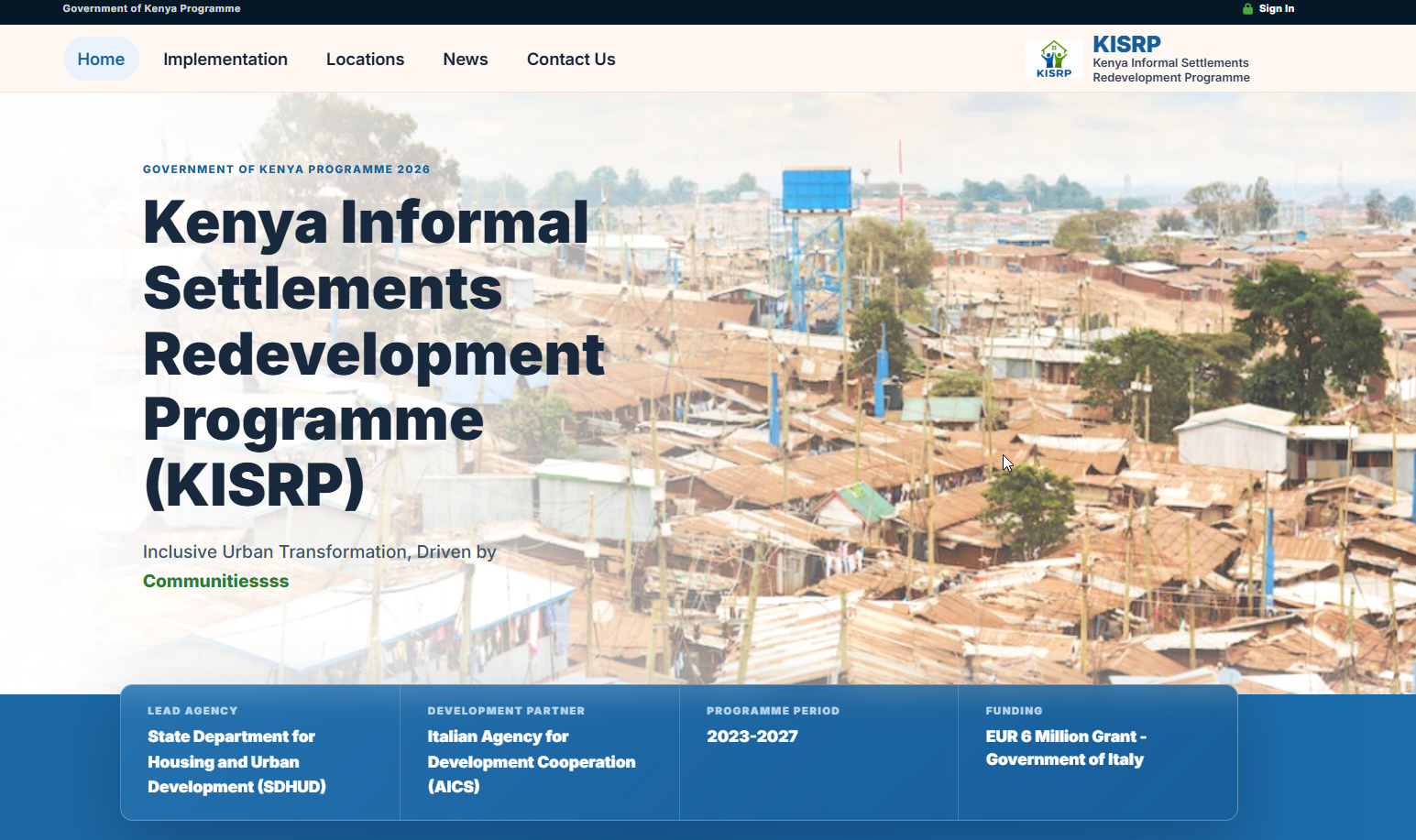This screenshot has height=840, width=1416.
Task: Select the Italian Agency for Development Cooperation text
Action: coord(532,761)
